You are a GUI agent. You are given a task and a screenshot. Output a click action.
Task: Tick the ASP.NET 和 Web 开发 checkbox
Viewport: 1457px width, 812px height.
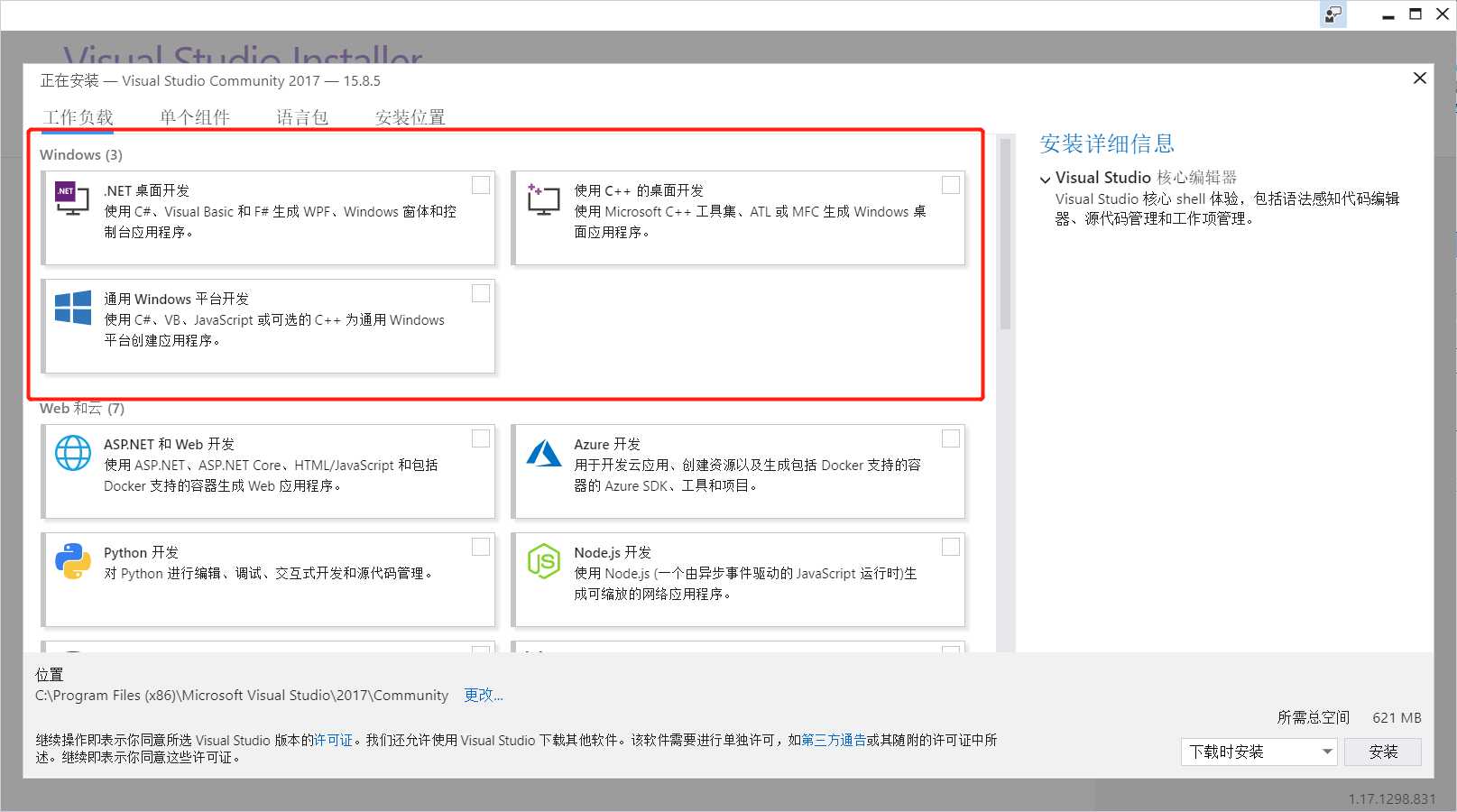coord(481,438)
